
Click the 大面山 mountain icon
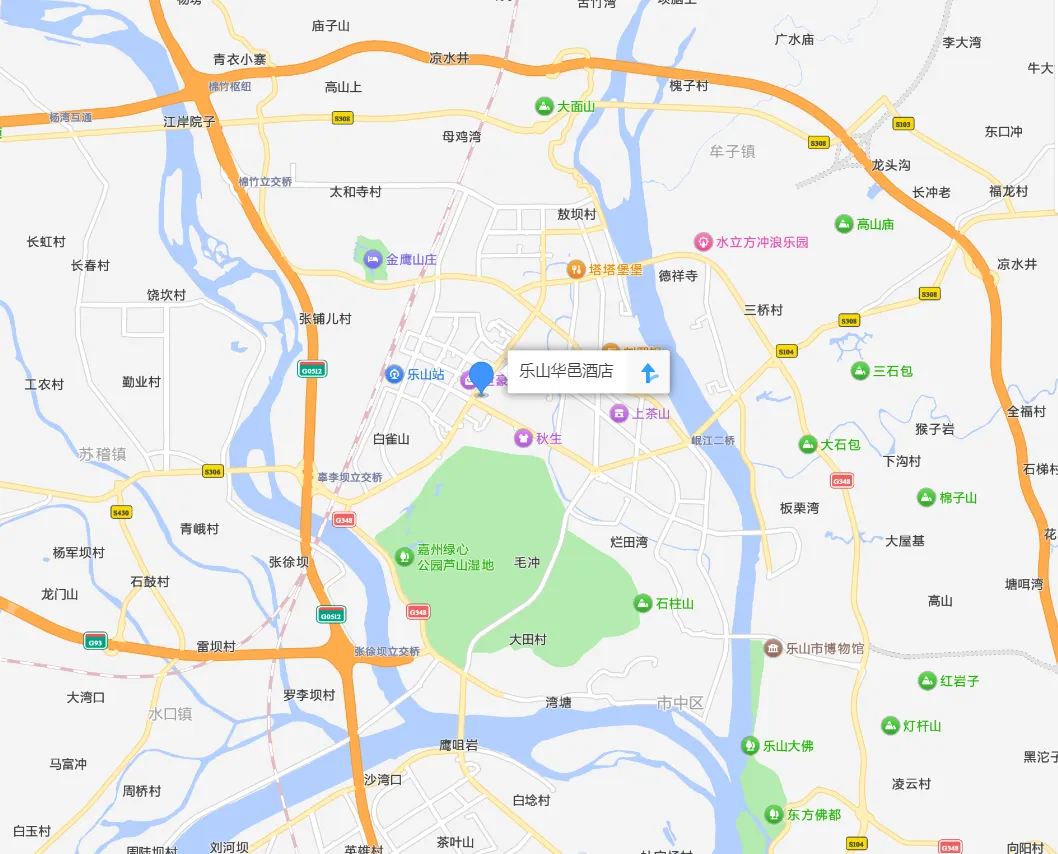point(544,106)
